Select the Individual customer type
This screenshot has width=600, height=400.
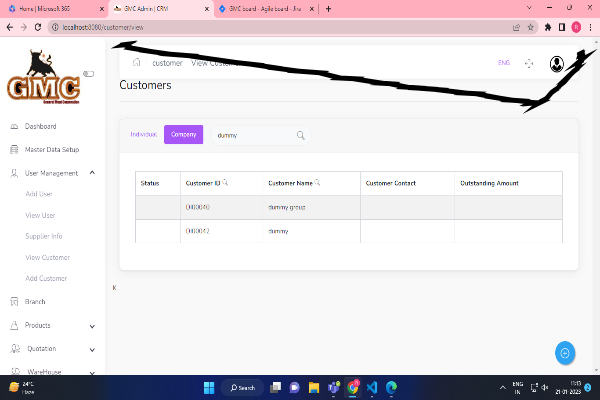click(x=144, y=134)
